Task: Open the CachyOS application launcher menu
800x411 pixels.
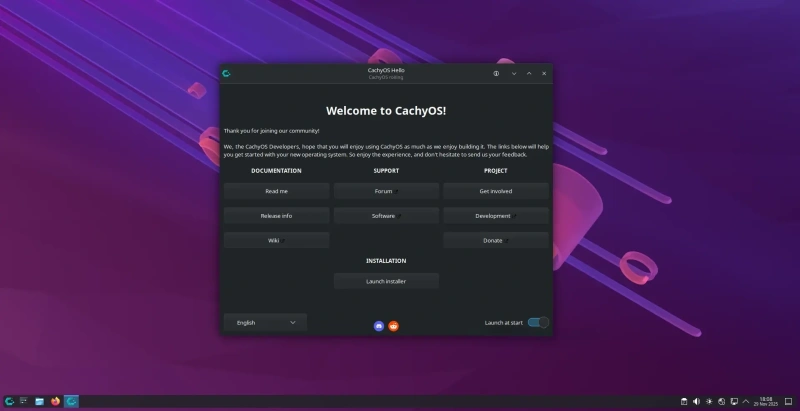Action: click(x=9, y=401)
